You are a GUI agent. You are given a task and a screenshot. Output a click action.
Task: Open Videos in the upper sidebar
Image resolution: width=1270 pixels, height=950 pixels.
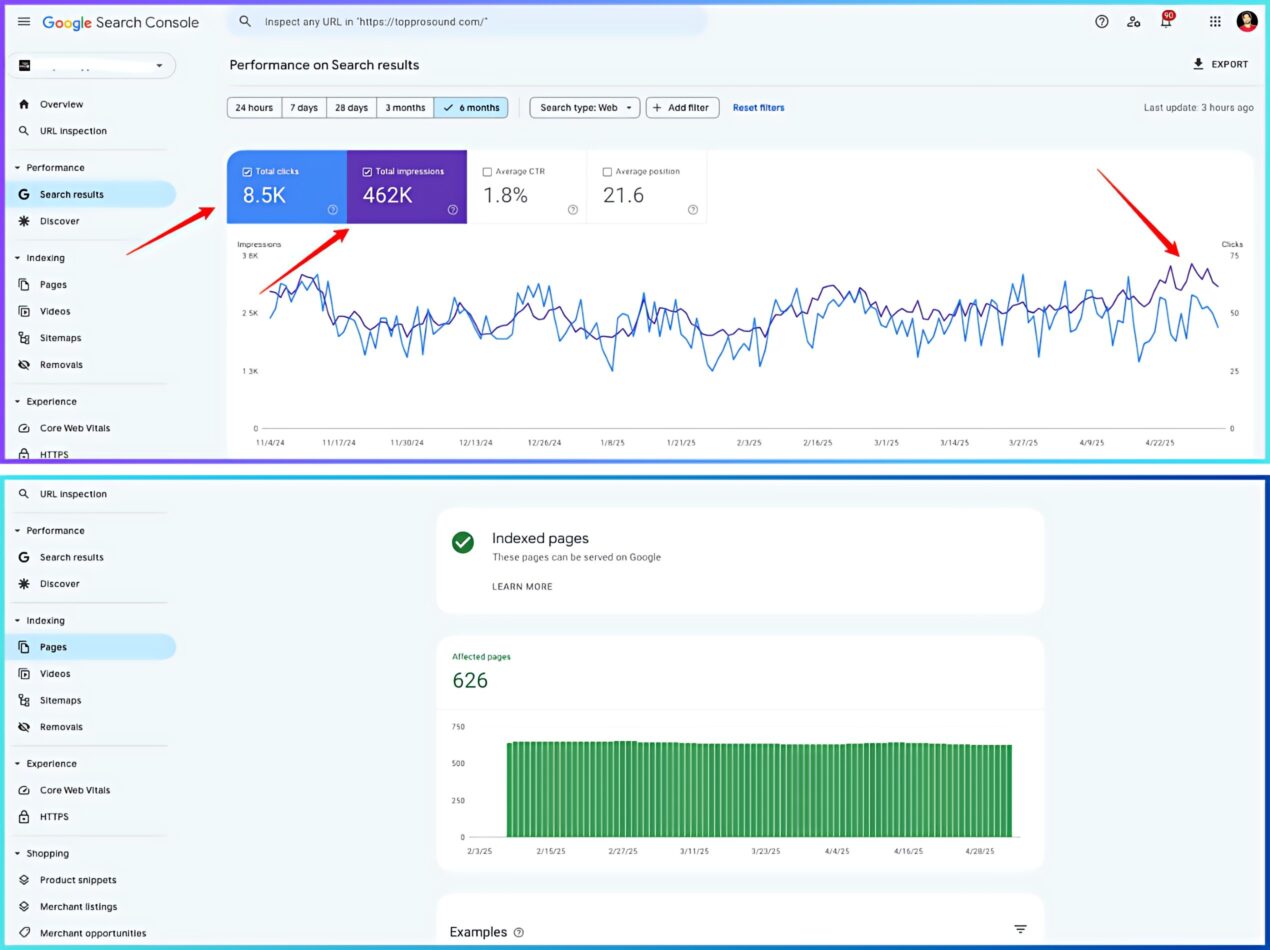55,311
